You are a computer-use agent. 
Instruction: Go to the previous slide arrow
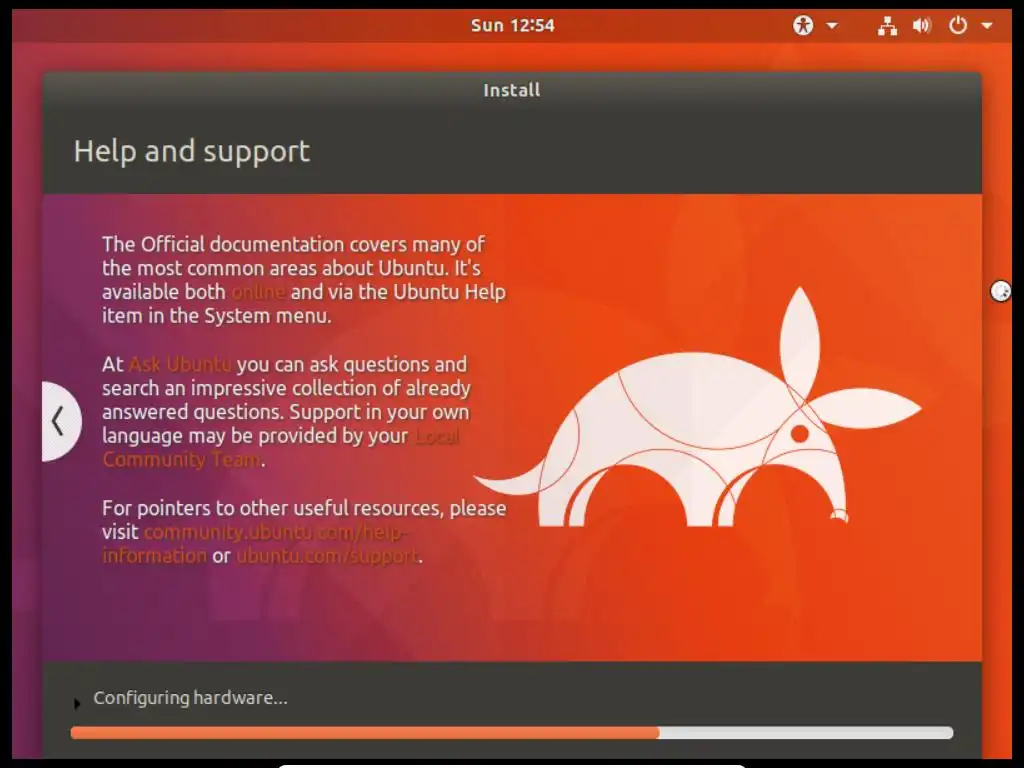[x=60, y=421]
